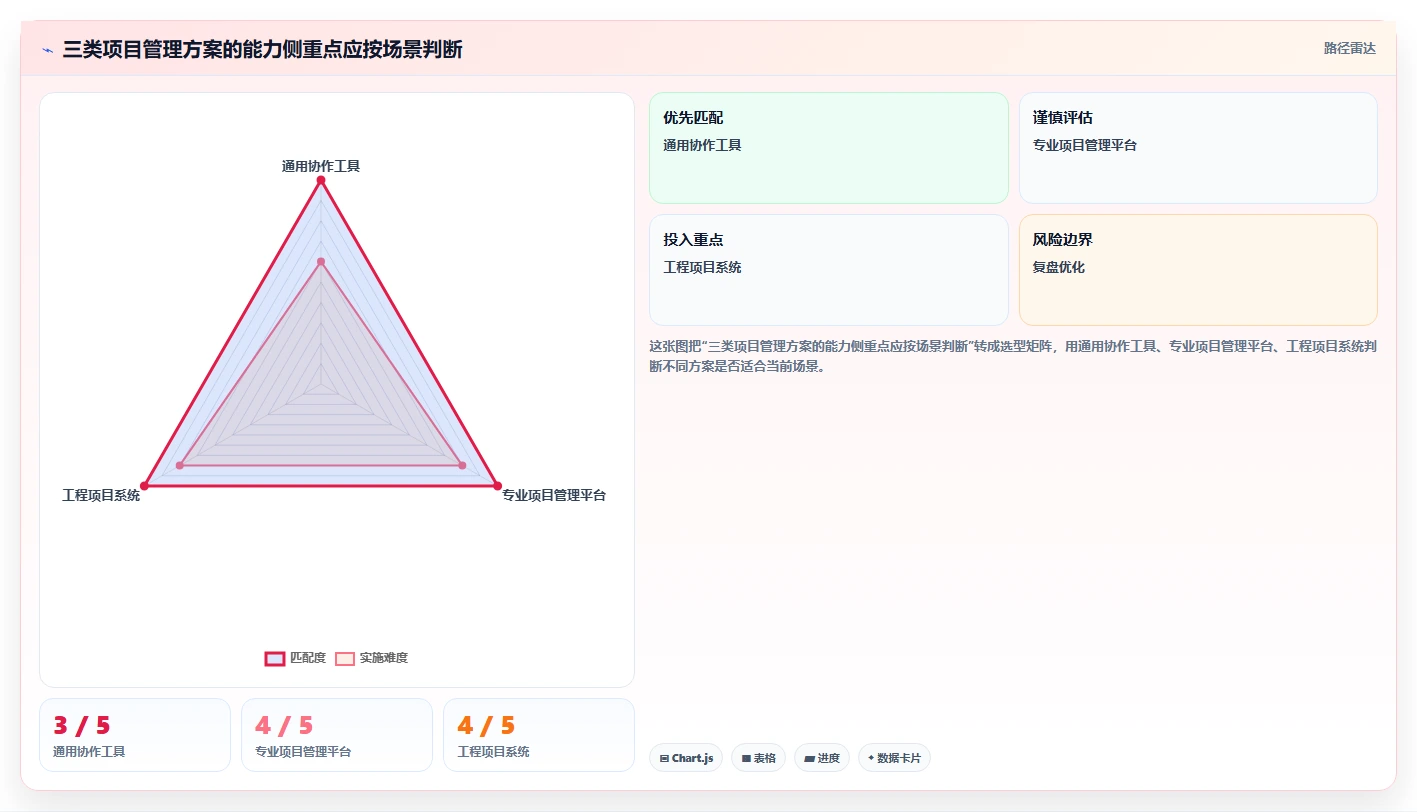Click 专业项目管理平台 text in 谨慎评估 card
The width and height of the screenshot is (1417, 812).
point(1085,145)
